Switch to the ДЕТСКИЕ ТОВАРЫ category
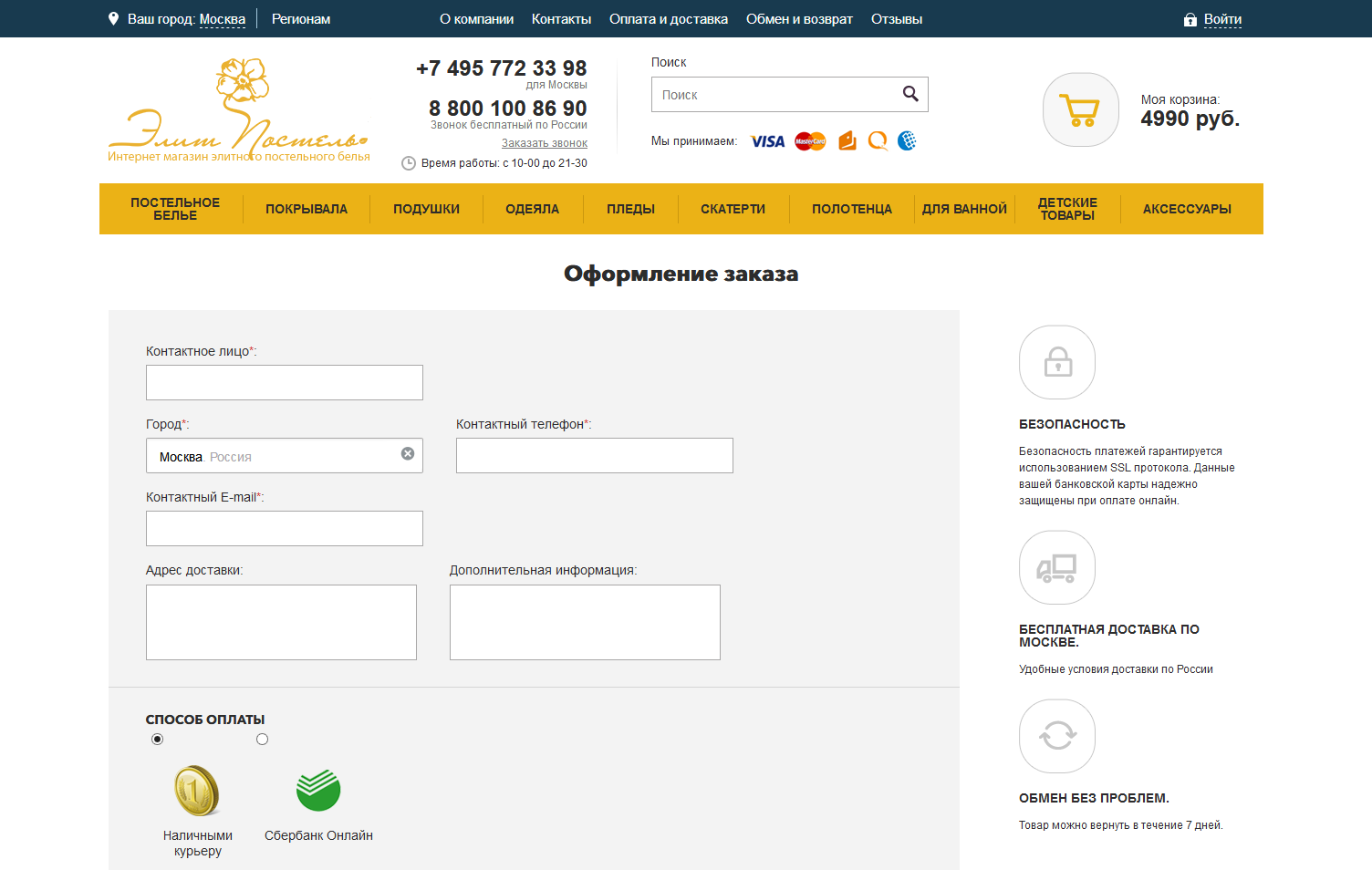1372x870 pixels. click(x=1067, y=209)
